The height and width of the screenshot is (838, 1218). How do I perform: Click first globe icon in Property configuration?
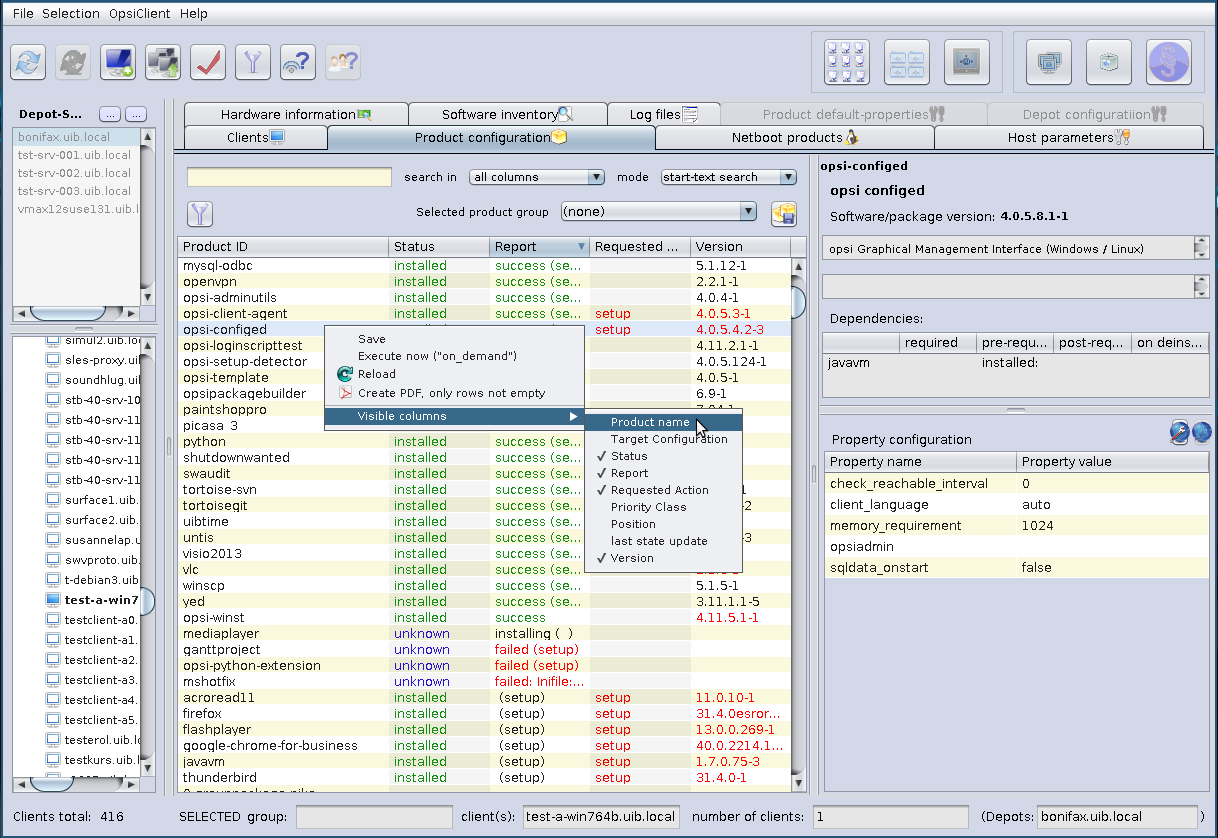point(1181,432)
